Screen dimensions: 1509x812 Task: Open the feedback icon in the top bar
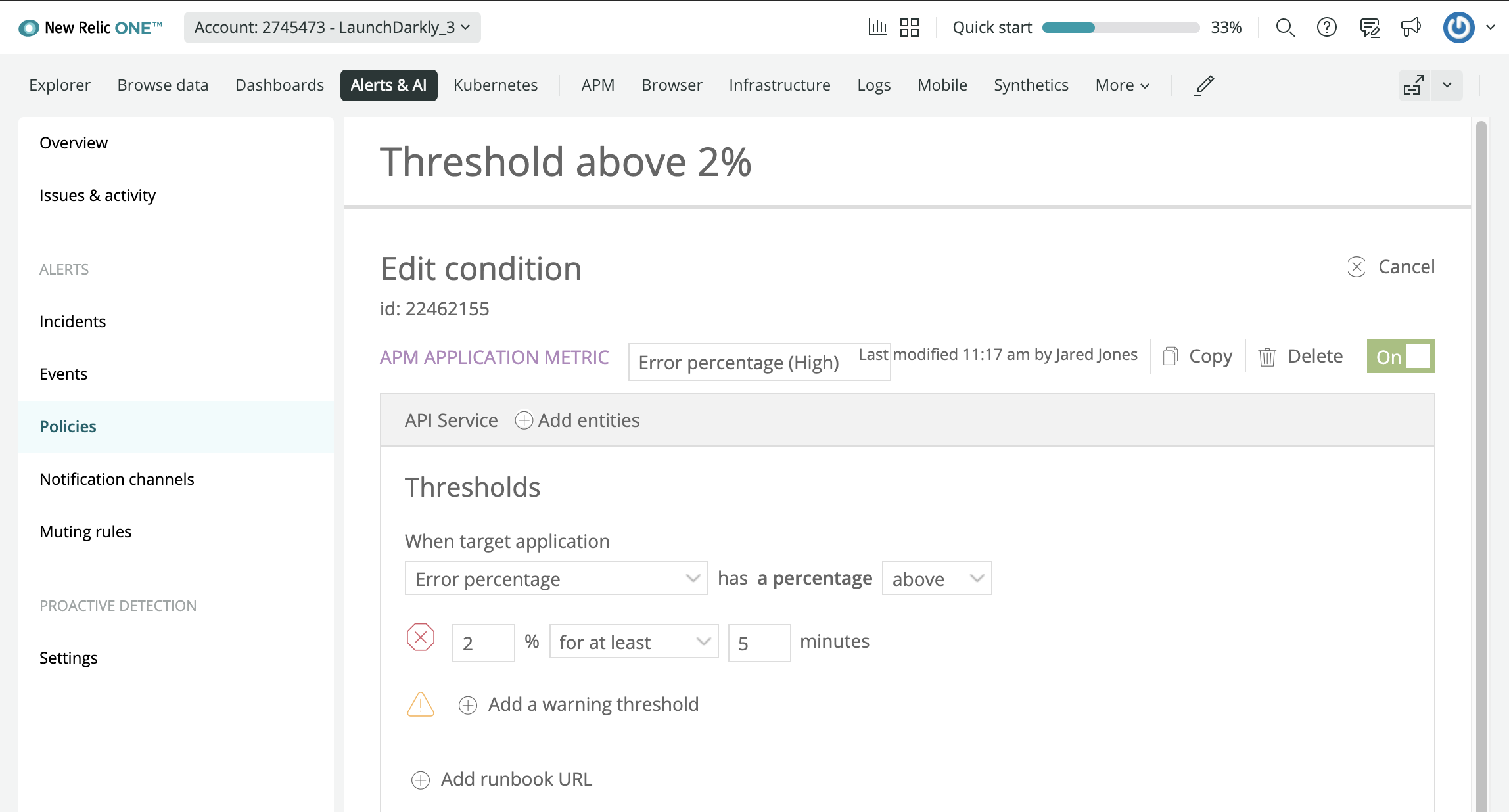1369,28
